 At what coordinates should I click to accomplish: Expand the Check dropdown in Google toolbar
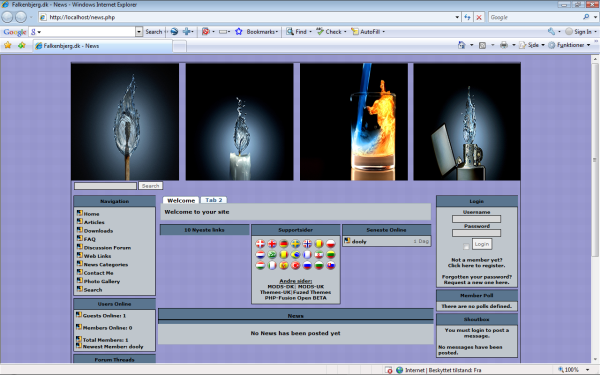point(345,32)
